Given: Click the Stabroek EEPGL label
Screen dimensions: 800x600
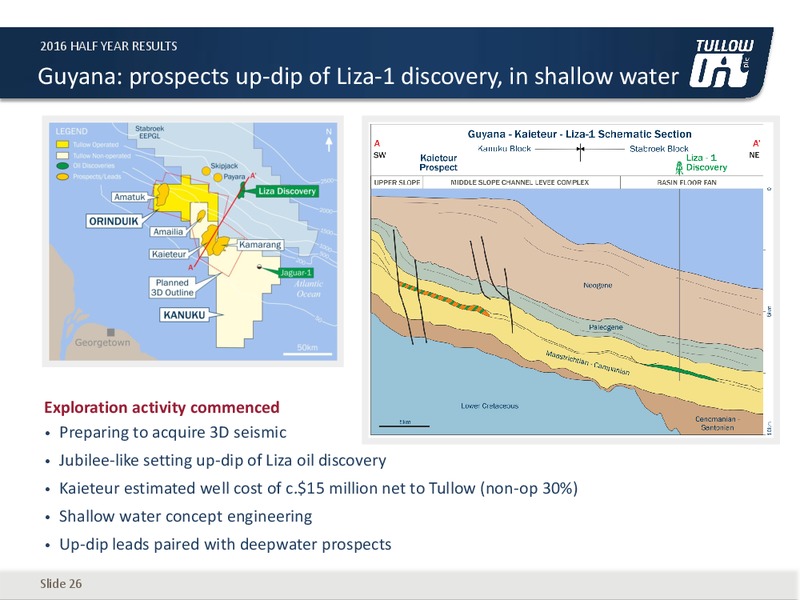Looking at the screenshot, I should [149, 132].
